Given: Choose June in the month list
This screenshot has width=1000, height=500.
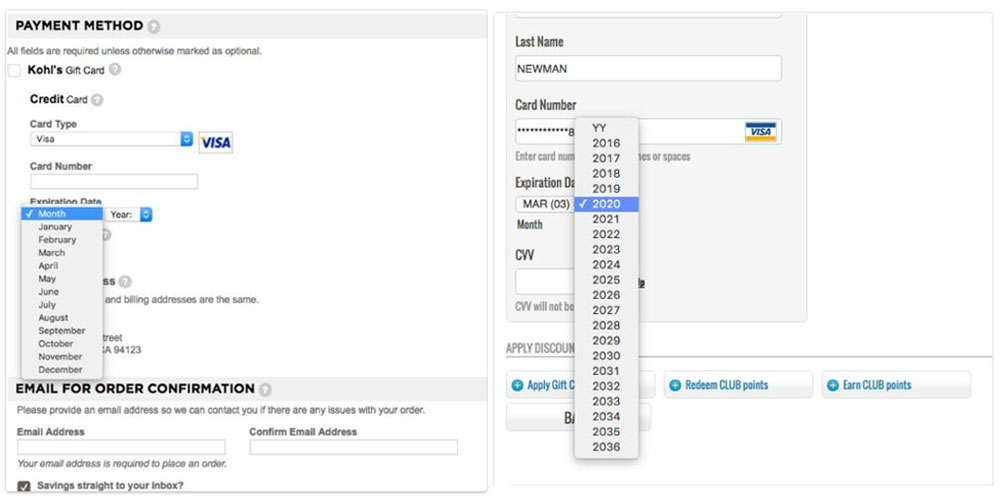Looking at the screenshot, I should (x=62, y=291).
